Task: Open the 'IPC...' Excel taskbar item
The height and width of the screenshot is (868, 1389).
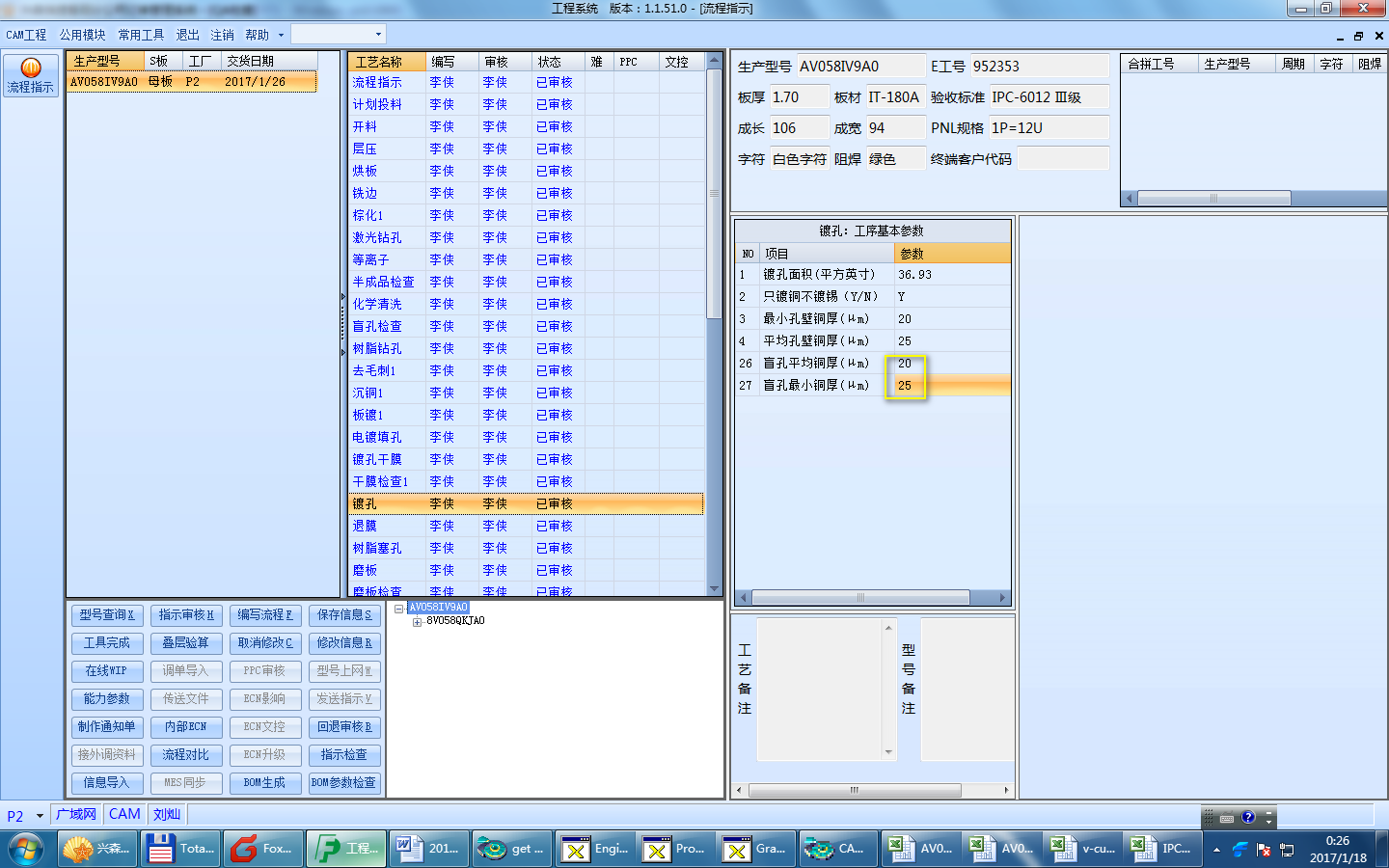Action: [1163, 849]
